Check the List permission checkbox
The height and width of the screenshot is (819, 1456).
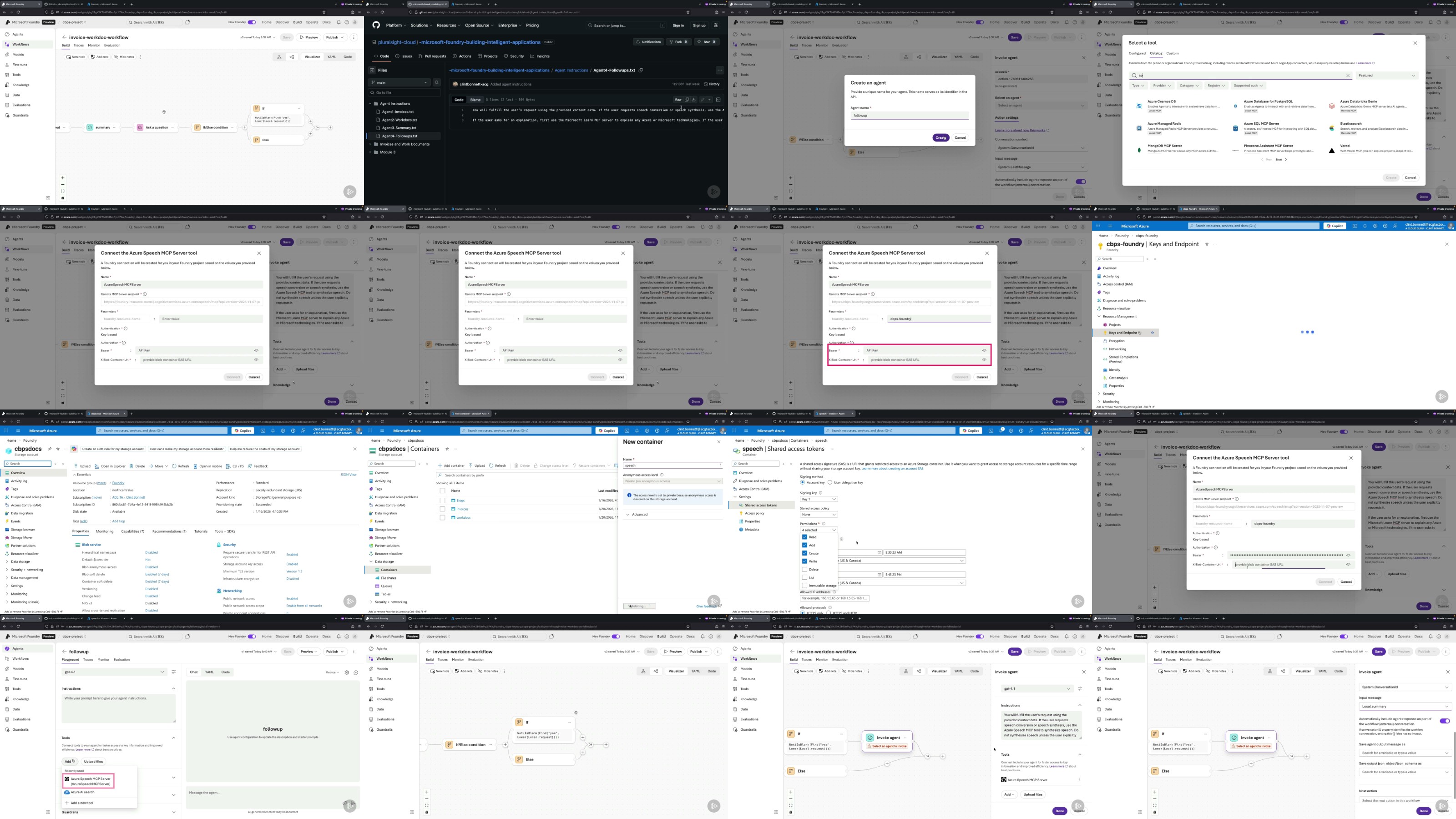(804, 578)
